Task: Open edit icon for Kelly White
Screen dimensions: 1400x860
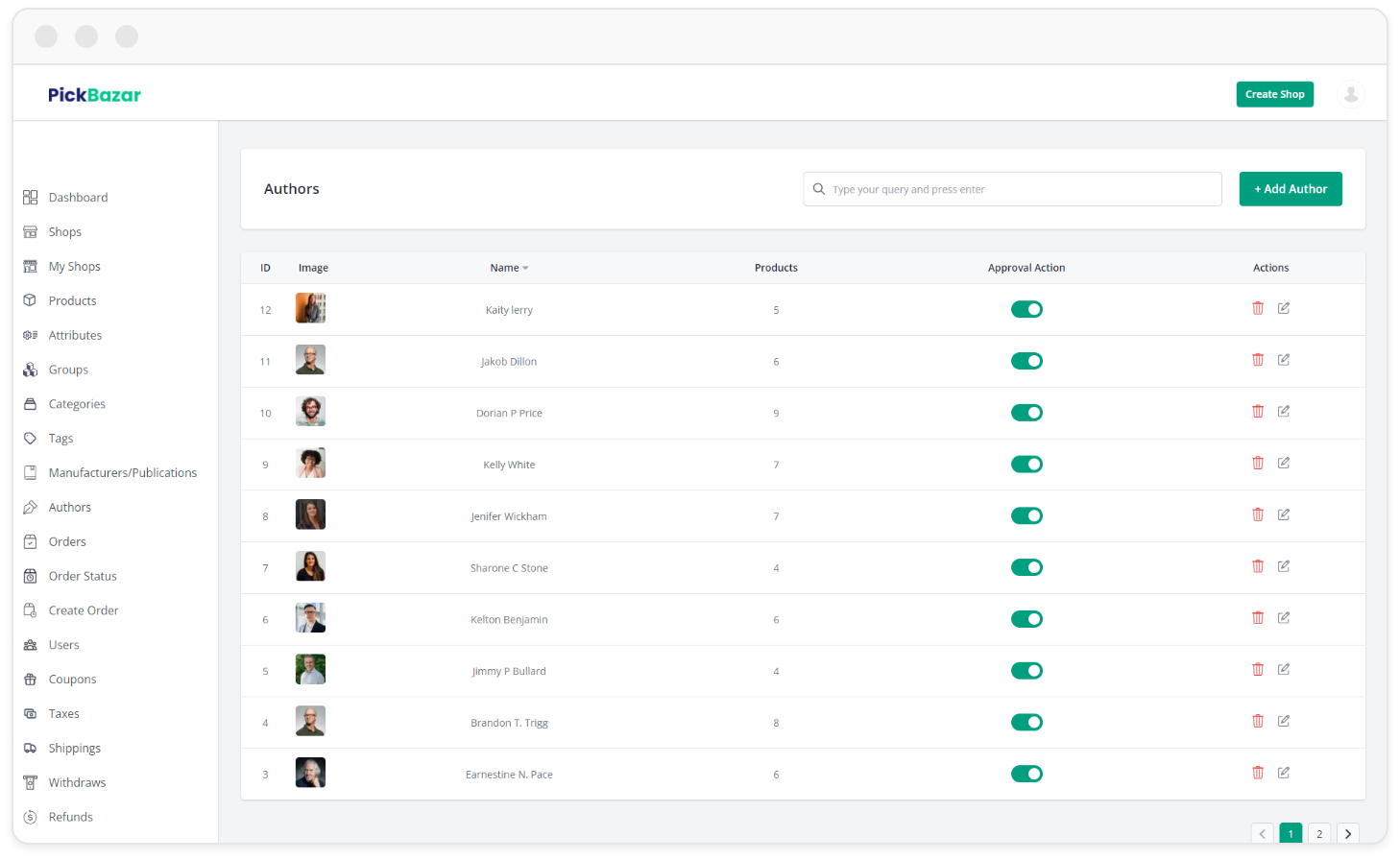Action: tap(1283, 464)
